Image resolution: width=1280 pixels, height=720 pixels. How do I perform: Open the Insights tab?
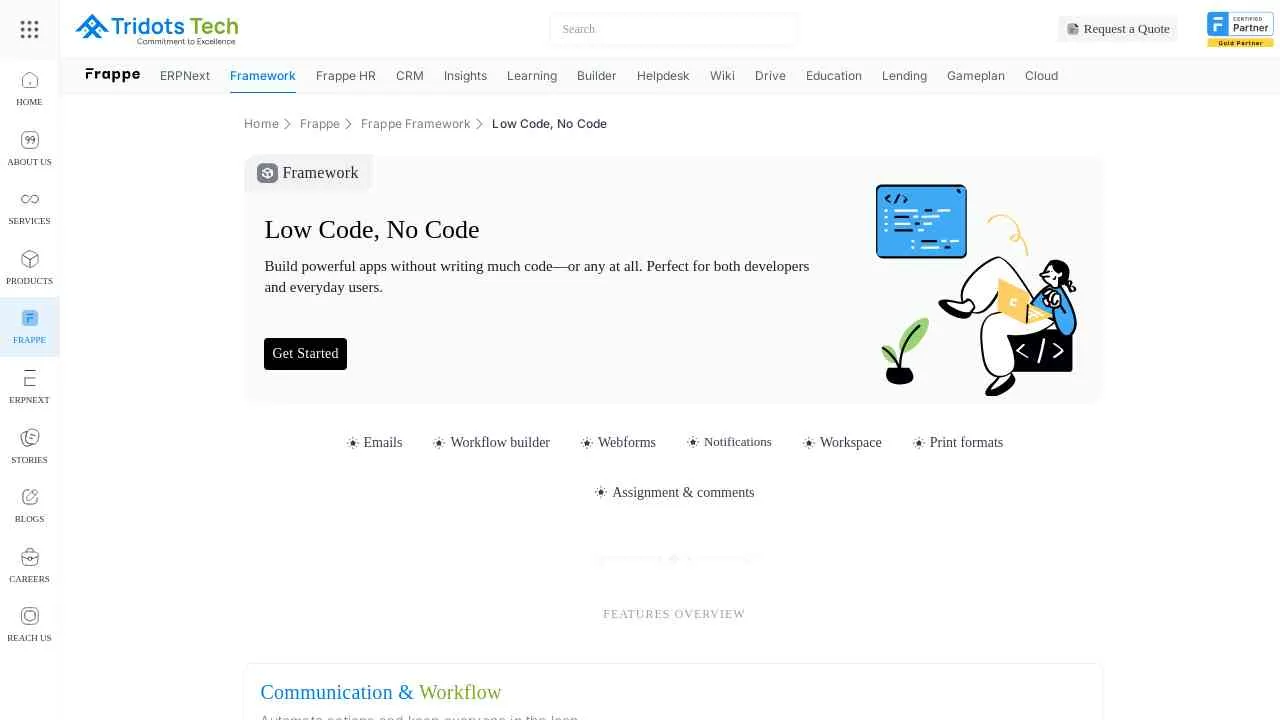(465, 76)
